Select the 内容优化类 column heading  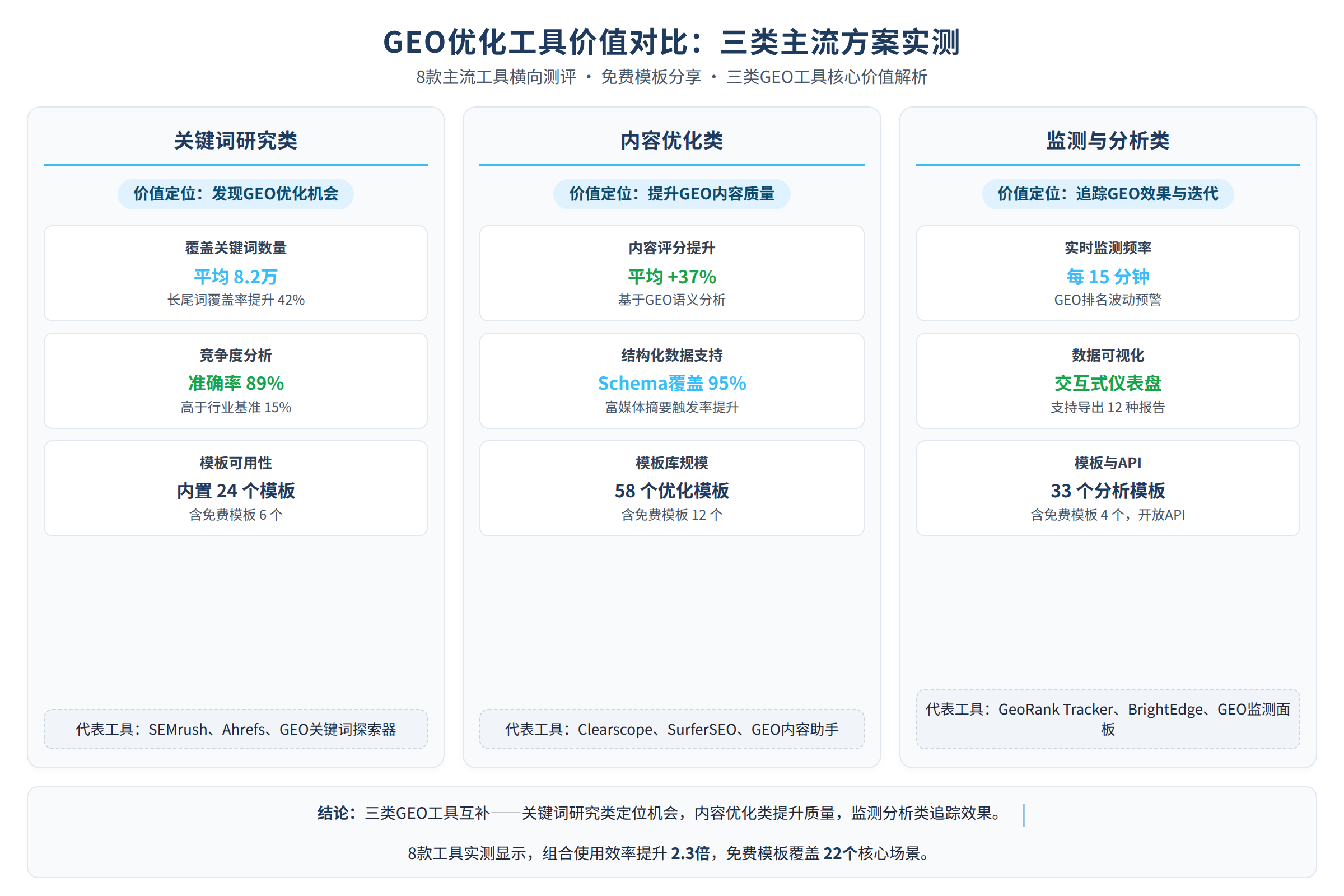[671, 141]
